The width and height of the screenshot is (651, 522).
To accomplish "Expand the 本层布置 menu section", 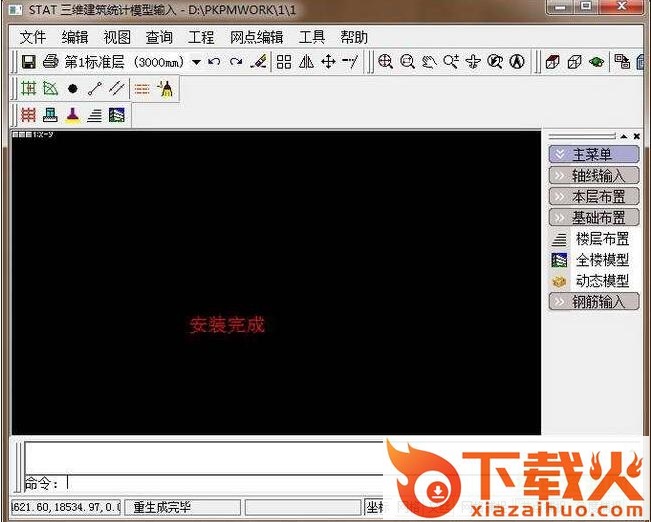I will [x=594, y=196].
